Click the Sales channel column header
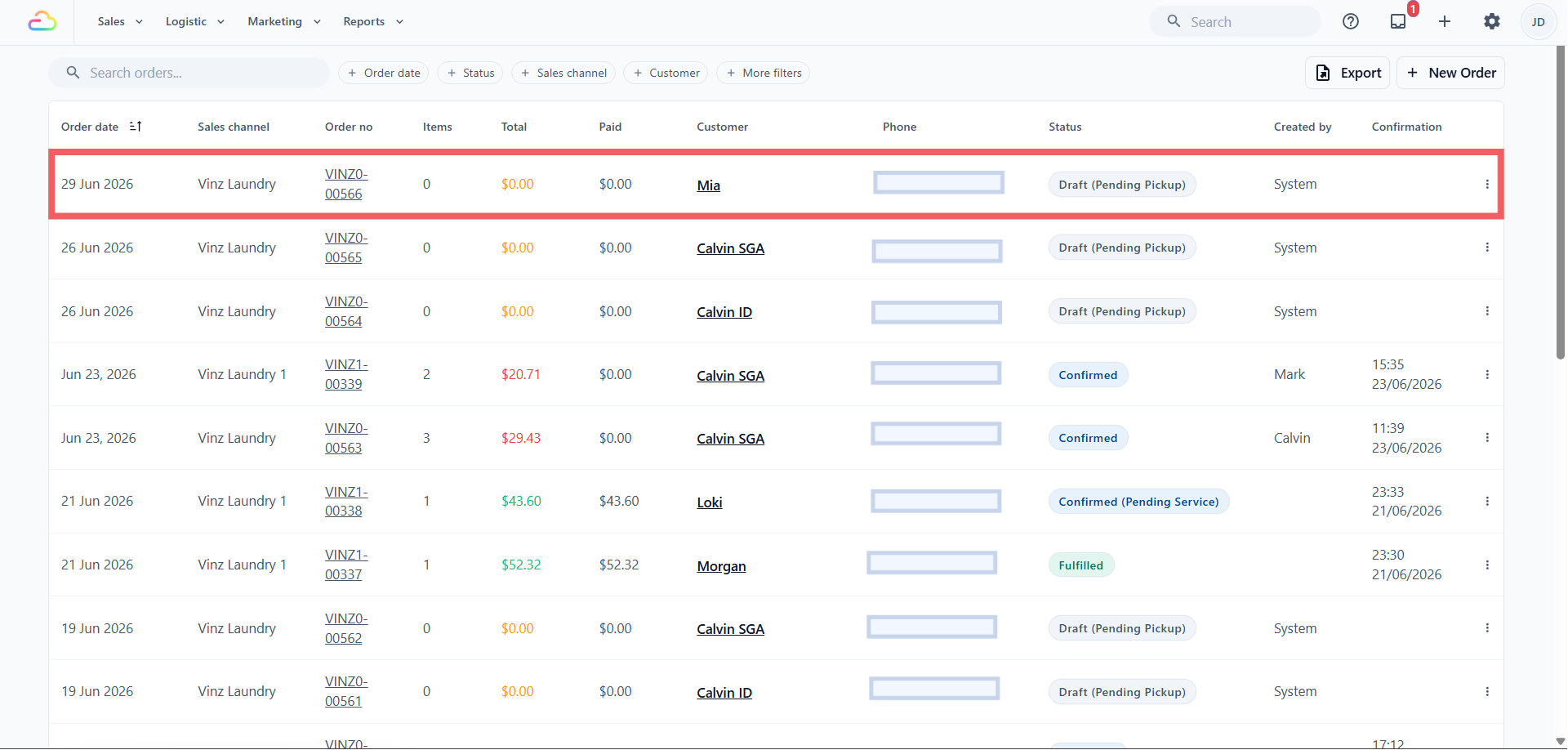1568x750 pixels. tap(234, 127)
